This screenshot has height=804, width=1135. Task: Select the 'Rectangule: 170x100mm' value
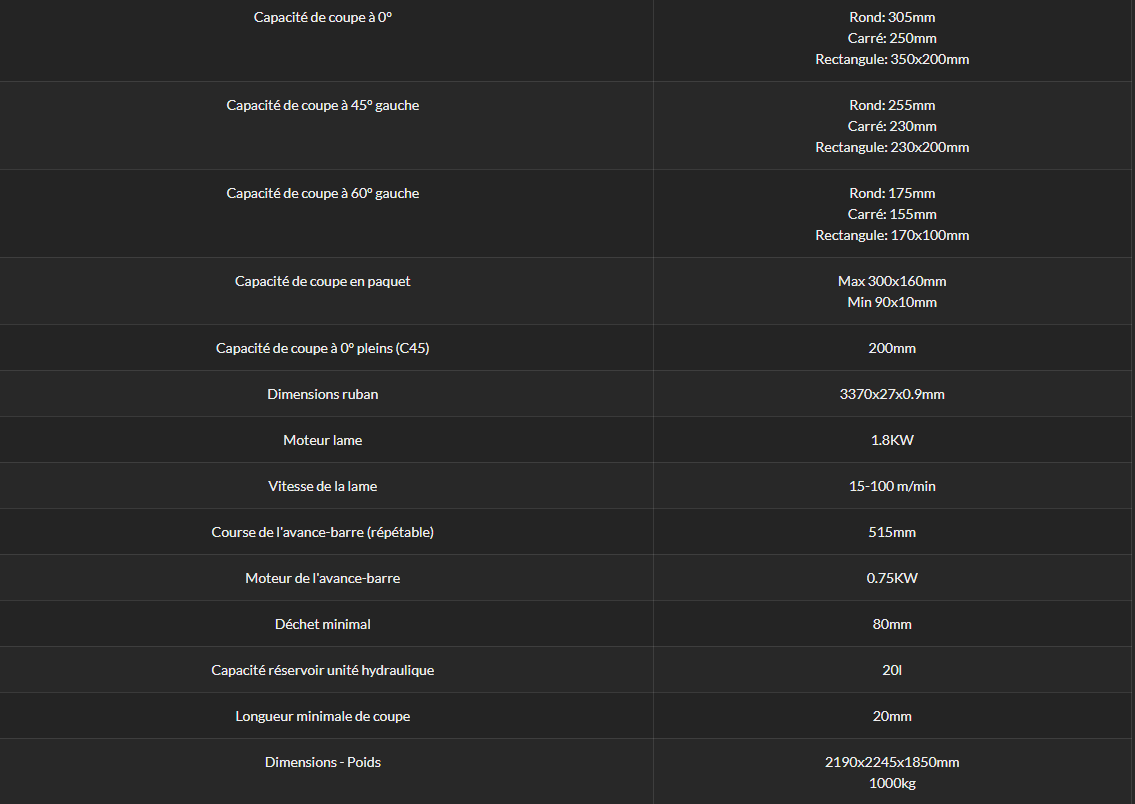[892, 235]
